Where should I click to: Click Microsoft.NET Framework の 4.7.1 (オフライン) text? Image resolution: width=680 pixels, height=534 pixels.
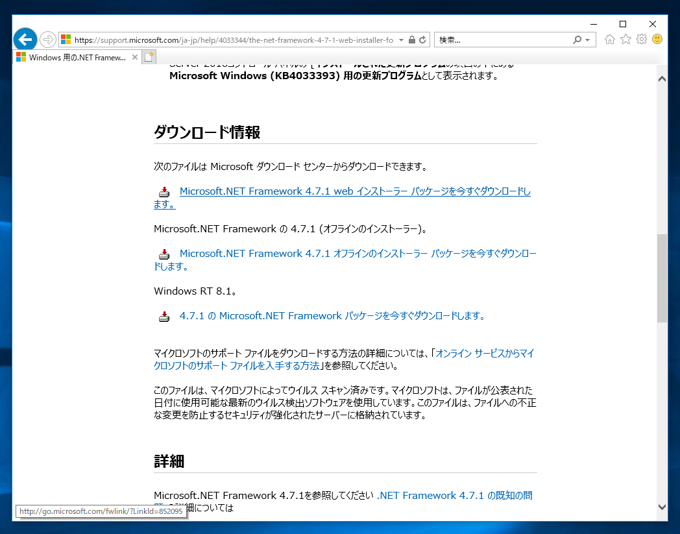(290, 229)
